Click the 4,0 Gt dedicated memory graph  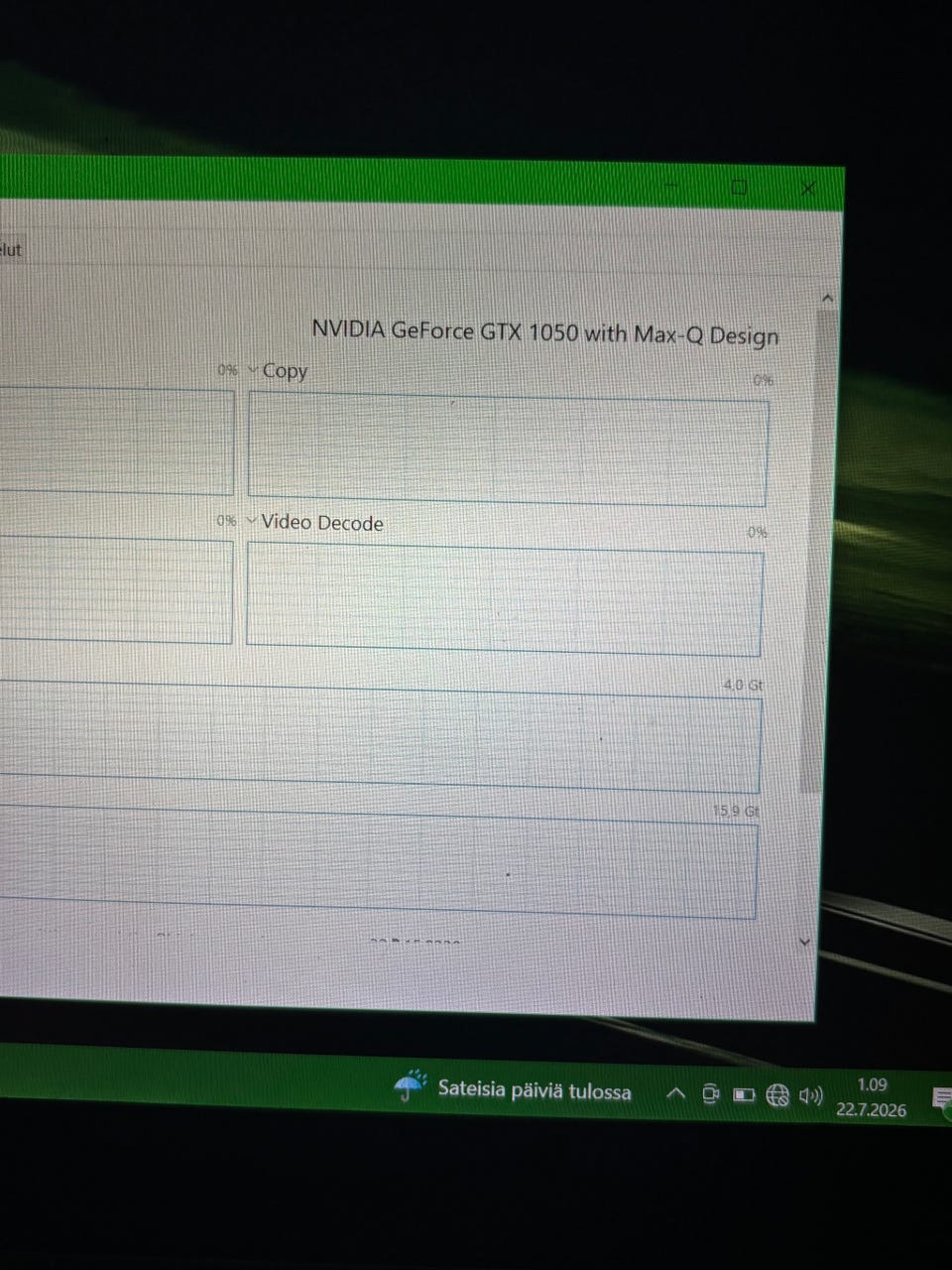381,736
